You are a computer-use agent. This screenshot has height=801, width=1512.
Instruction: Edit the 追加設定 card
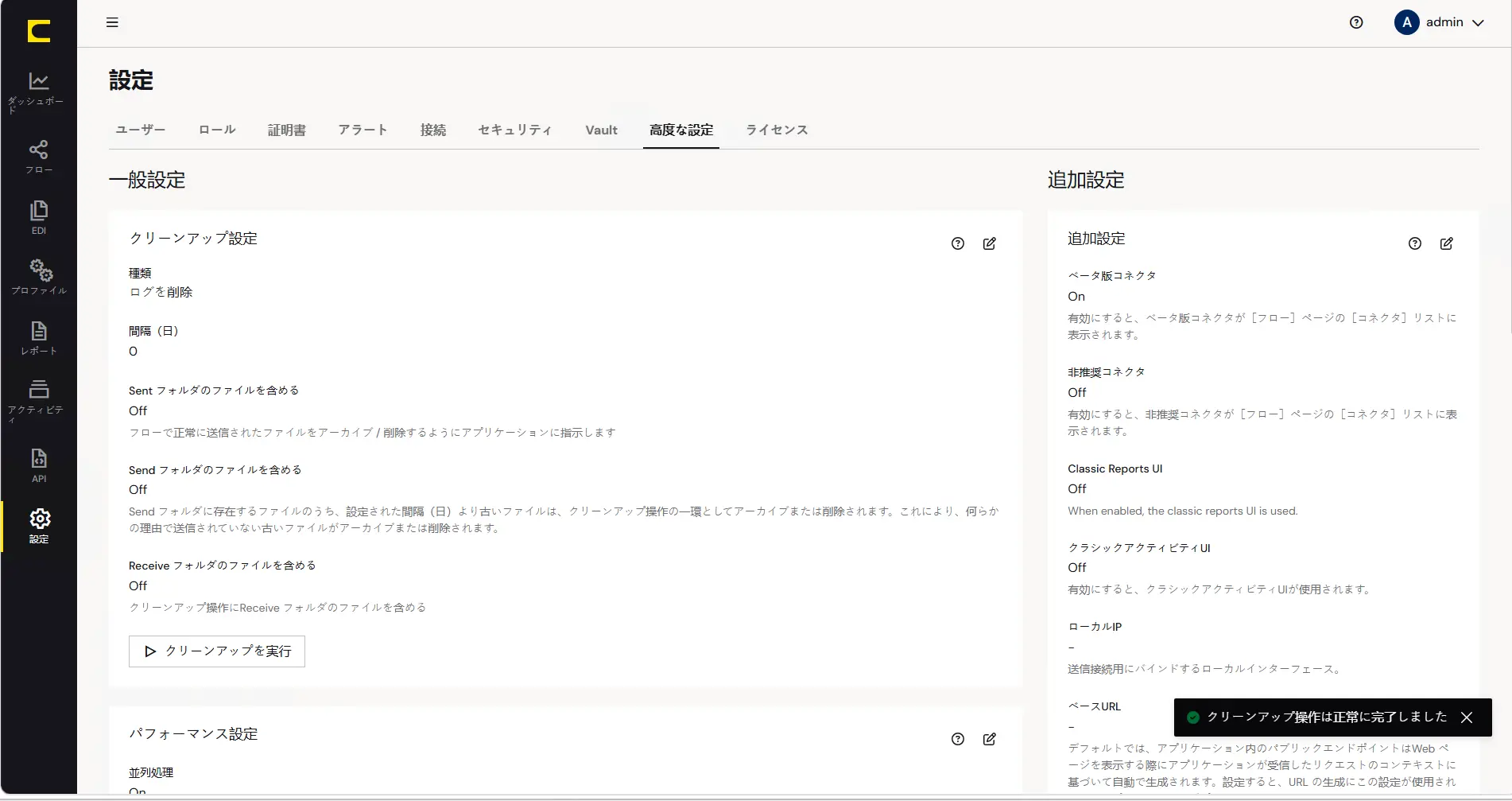(x=1447, y=243)
